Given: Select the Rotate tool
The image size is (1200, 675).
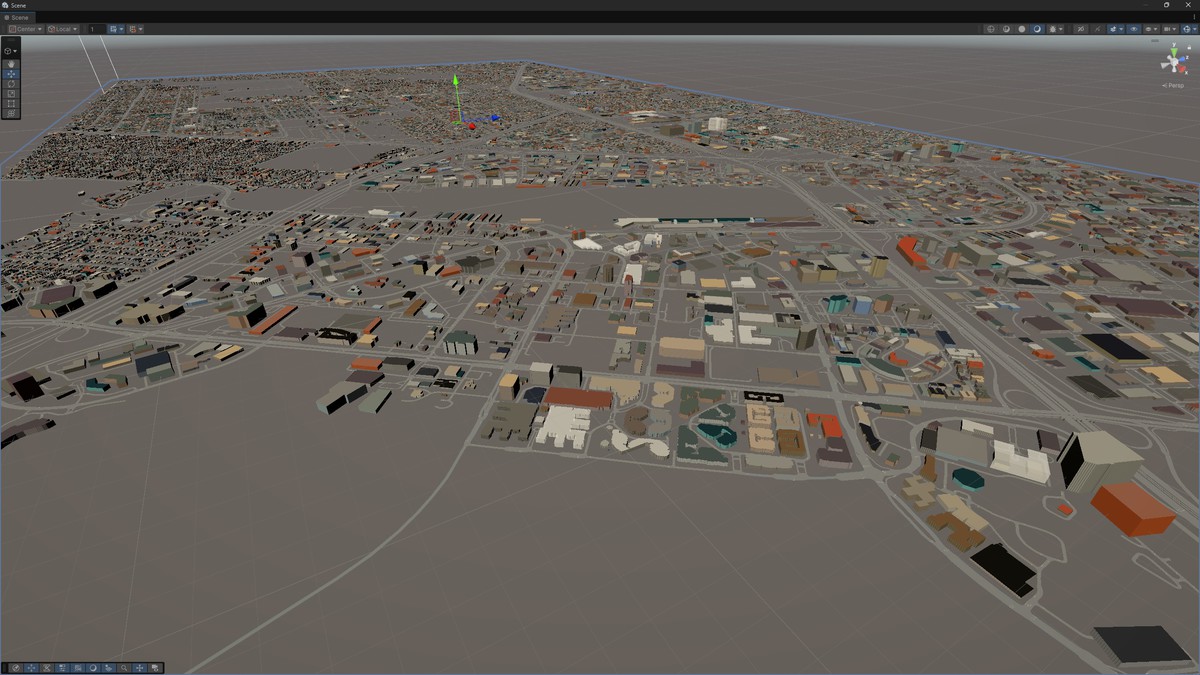Looking at the screenshot, I should point(11,84).
